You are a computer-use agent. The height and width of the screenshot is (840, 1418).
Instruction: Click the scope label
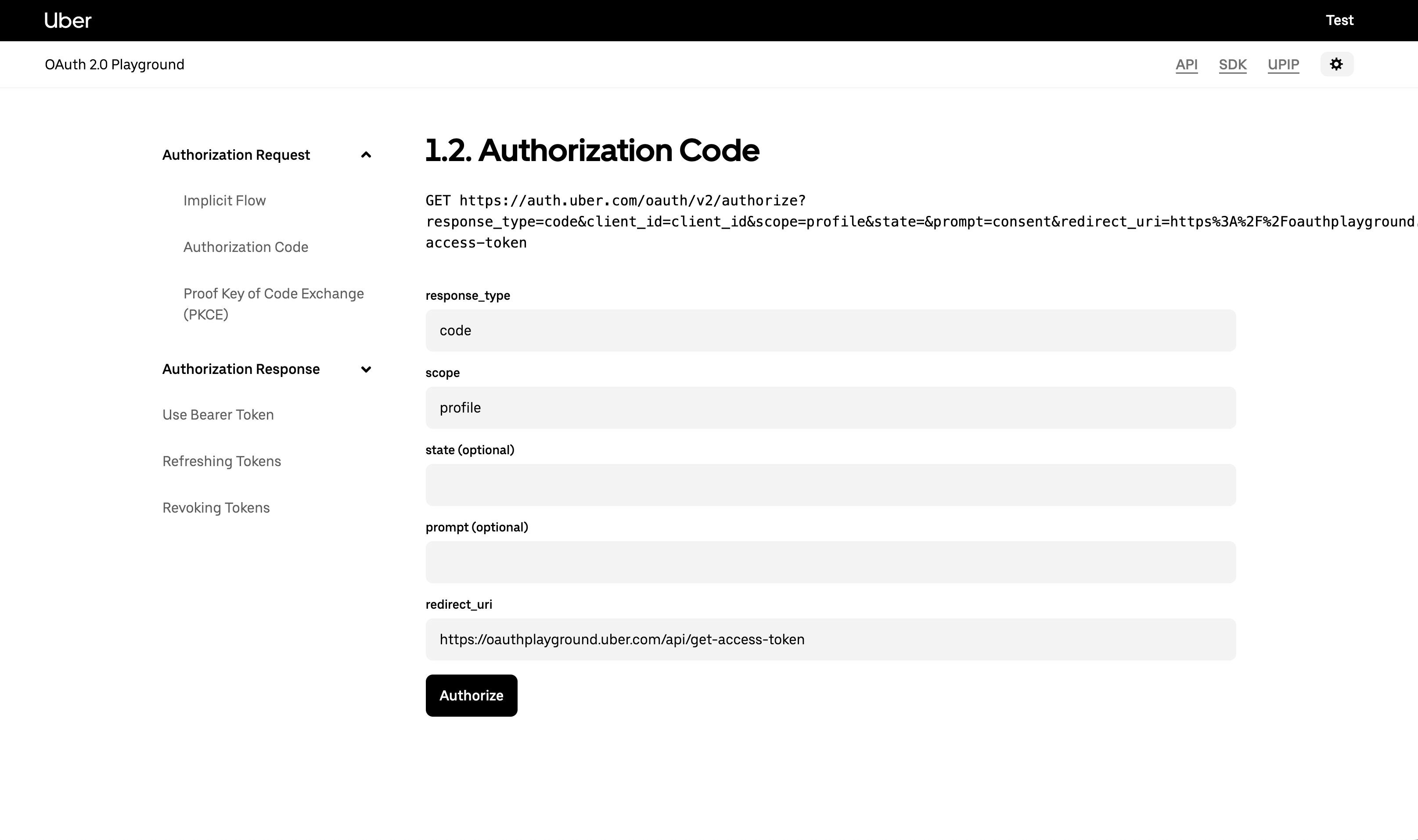(443, 373)
